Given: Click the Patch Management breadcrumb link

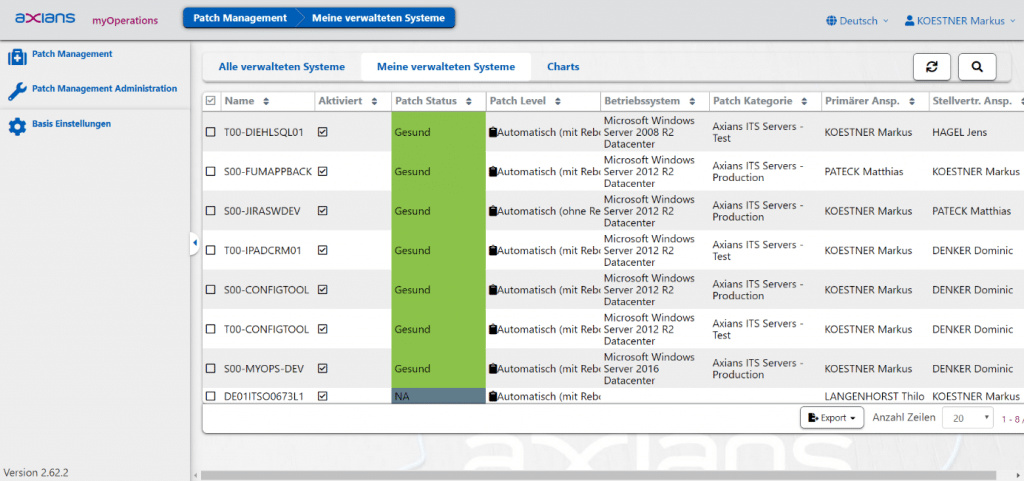Looking at the screenshot, I should pyautogui.click(x=241, y=18).
